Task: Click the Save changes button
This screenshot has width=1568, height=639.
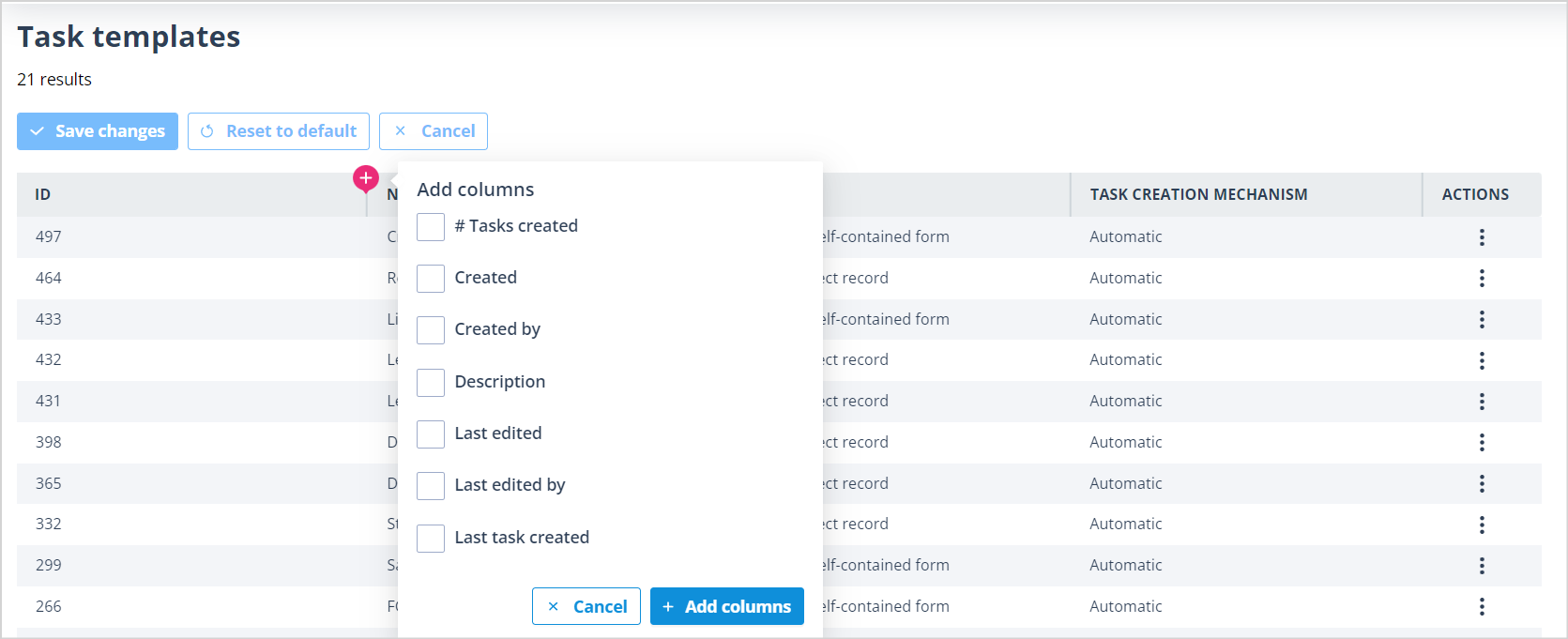Action: click(98, 131)
